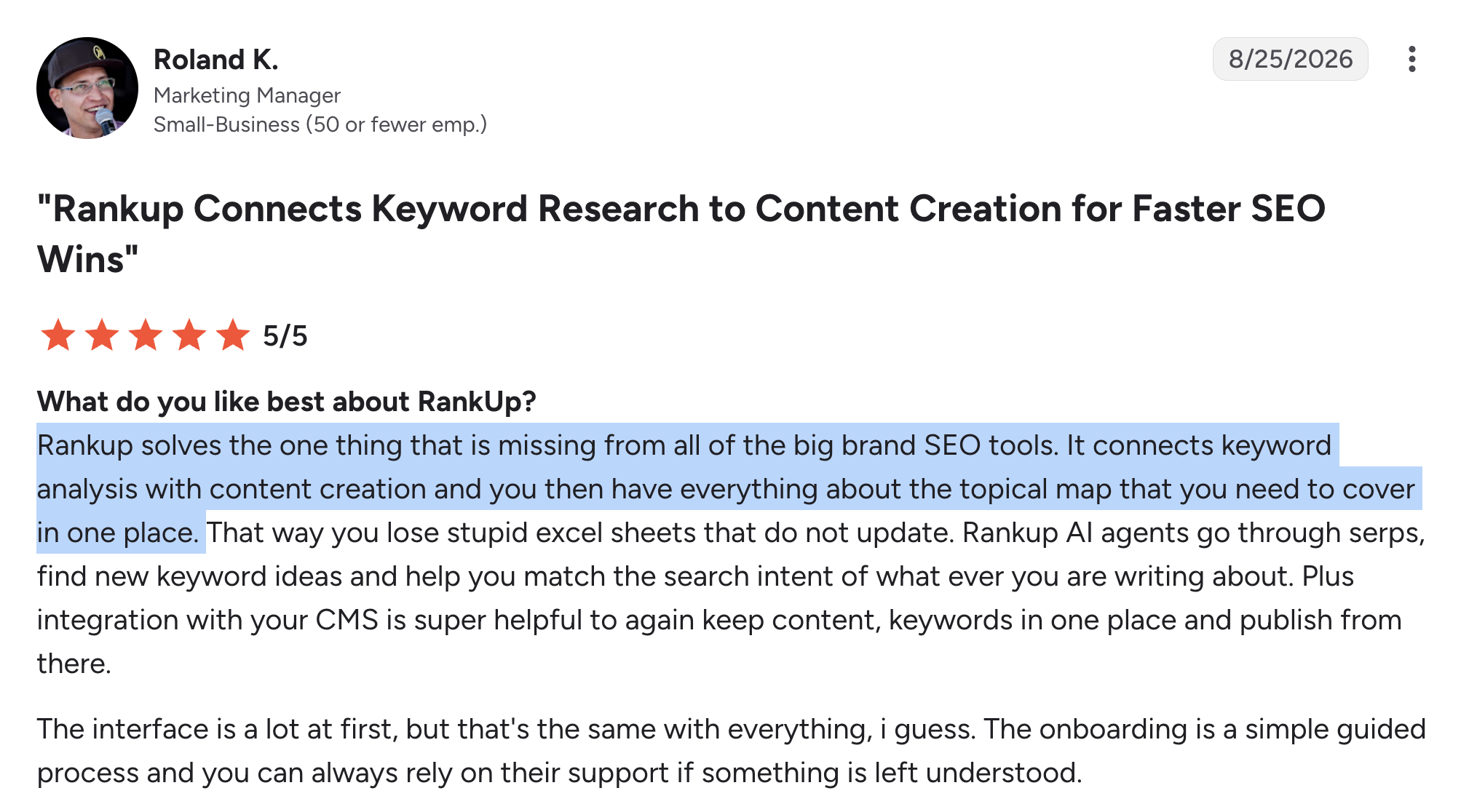Open the three-dot options menu
The width and height of the screenshot is (1469, 812).
click(x=1411, y=59)
